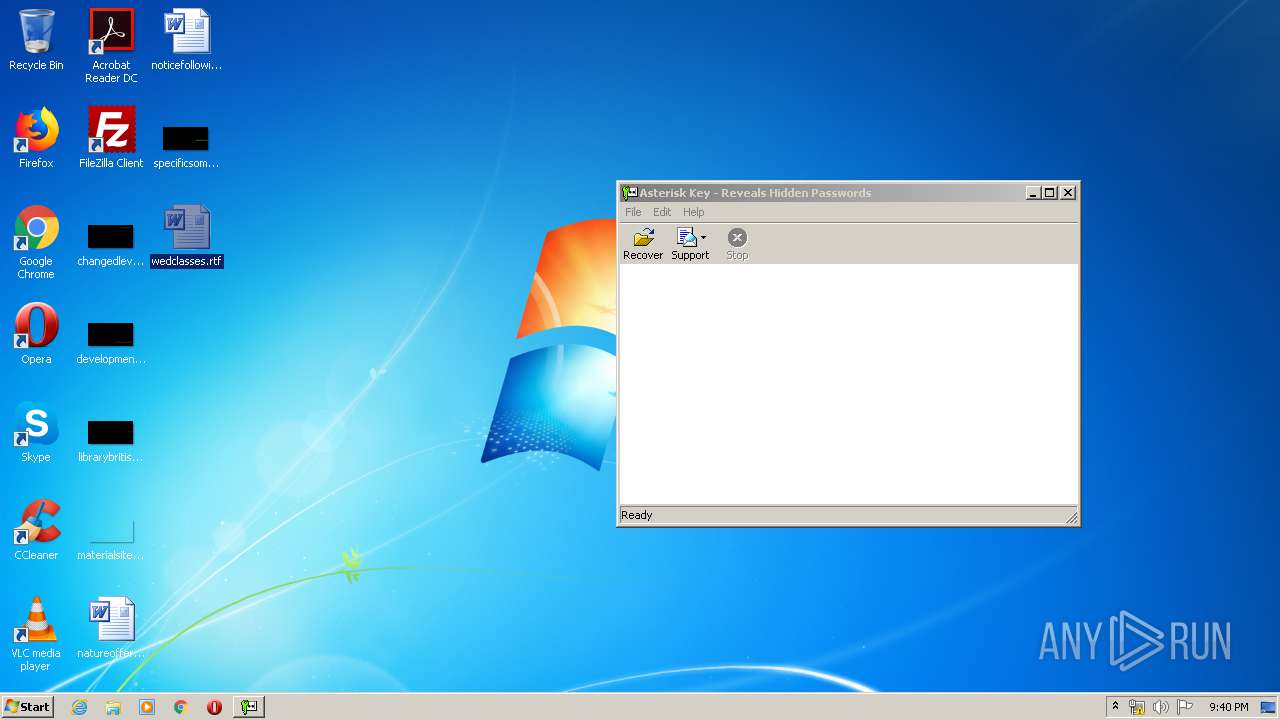The width and height of the screenshot is (1280, 720).
Task: Select the Firefox desktop shortcut
Action: coord(36,139)
